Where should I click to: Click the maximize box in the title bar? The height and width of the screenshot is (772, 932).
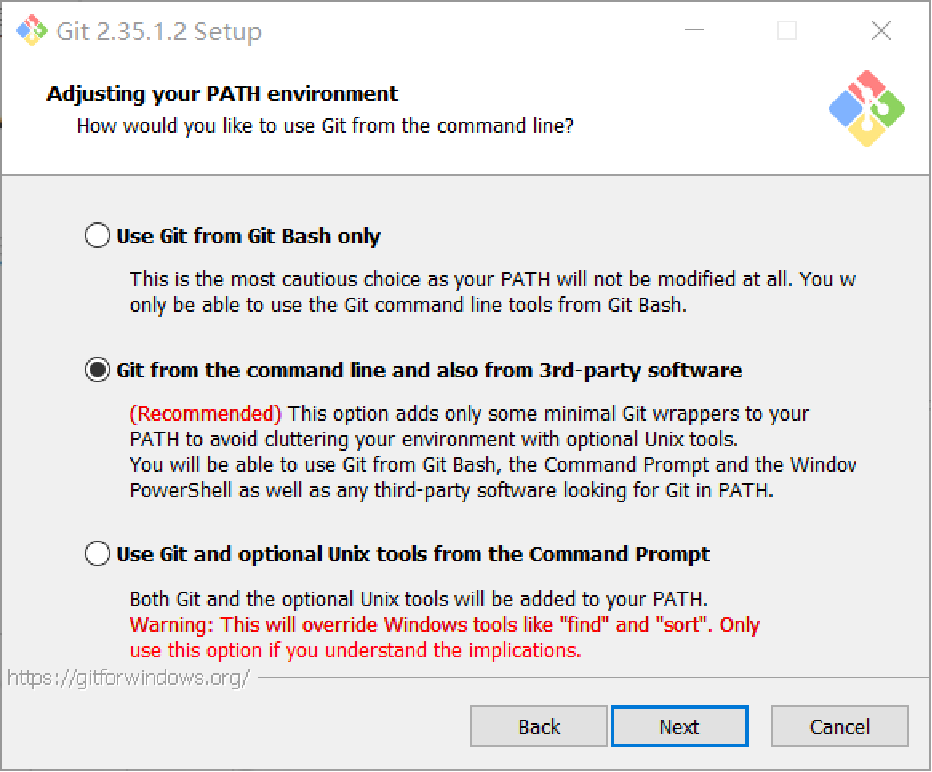tap(787, 31)
